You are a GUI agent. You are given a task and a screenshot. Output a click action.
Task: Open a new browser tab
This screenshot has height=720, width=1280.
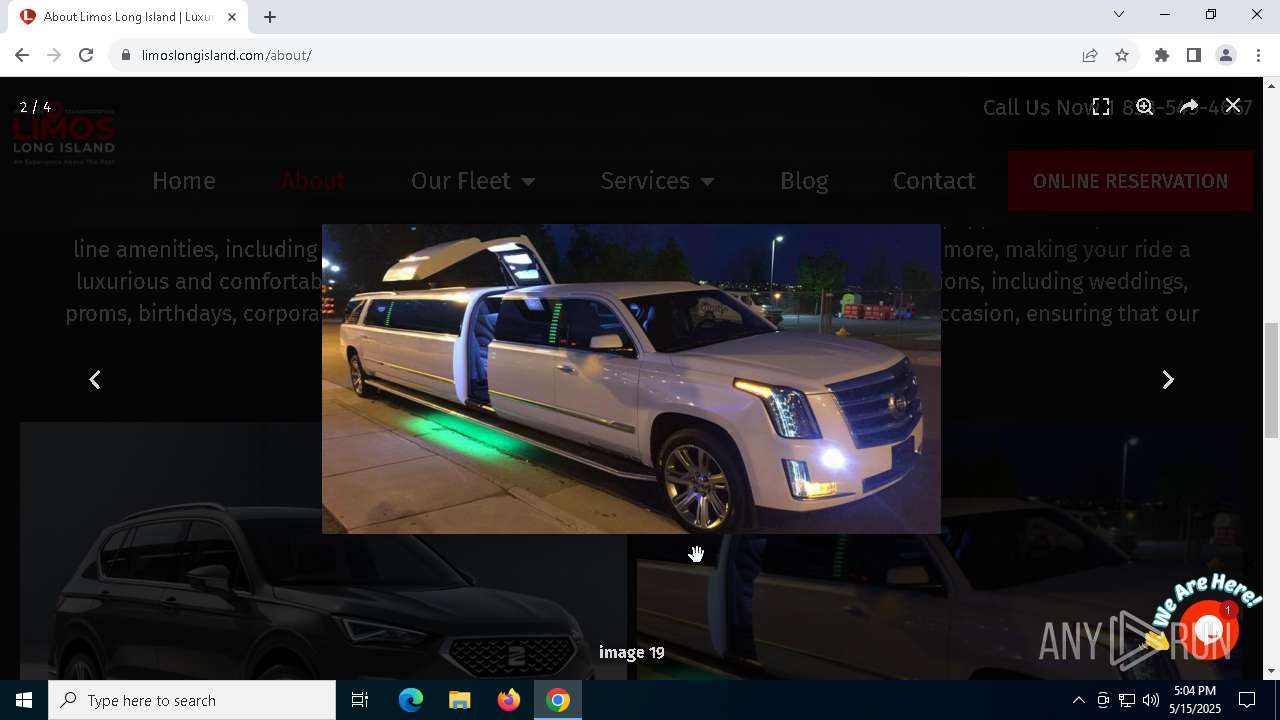coord(270,17)
